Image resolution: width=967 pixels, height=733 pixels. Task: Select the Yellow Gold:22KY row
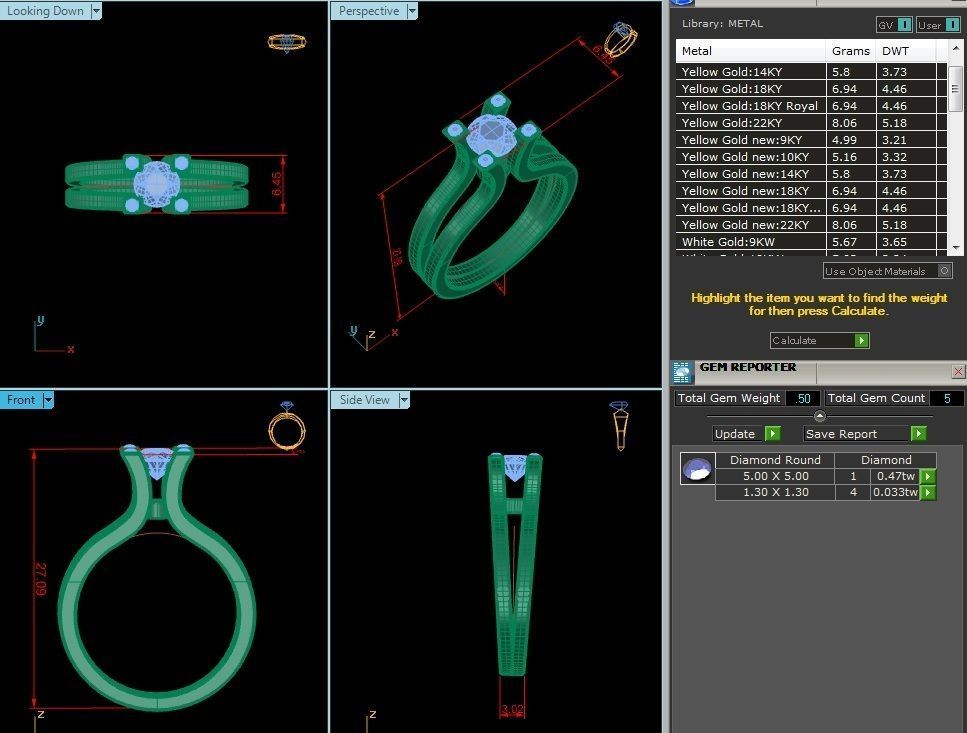(x=811, y=123)
